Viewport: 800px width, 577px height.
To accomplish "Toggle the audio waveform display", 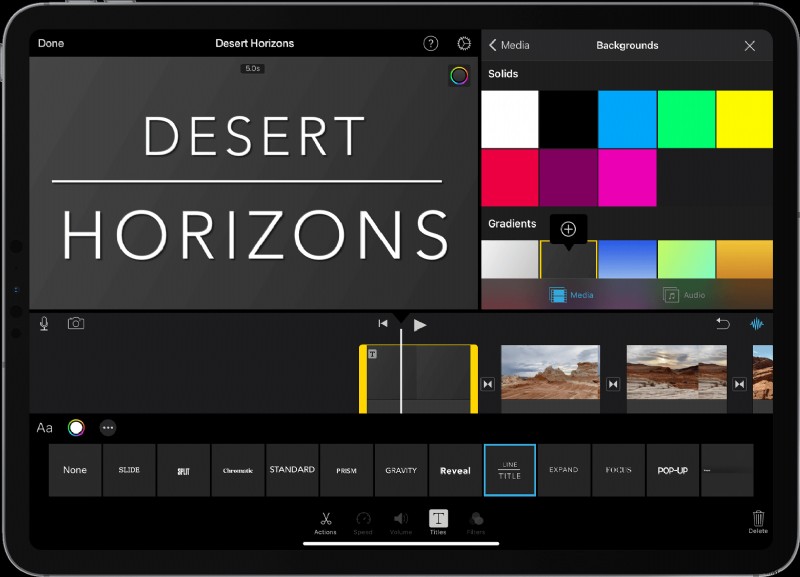I will pos(758,323).
